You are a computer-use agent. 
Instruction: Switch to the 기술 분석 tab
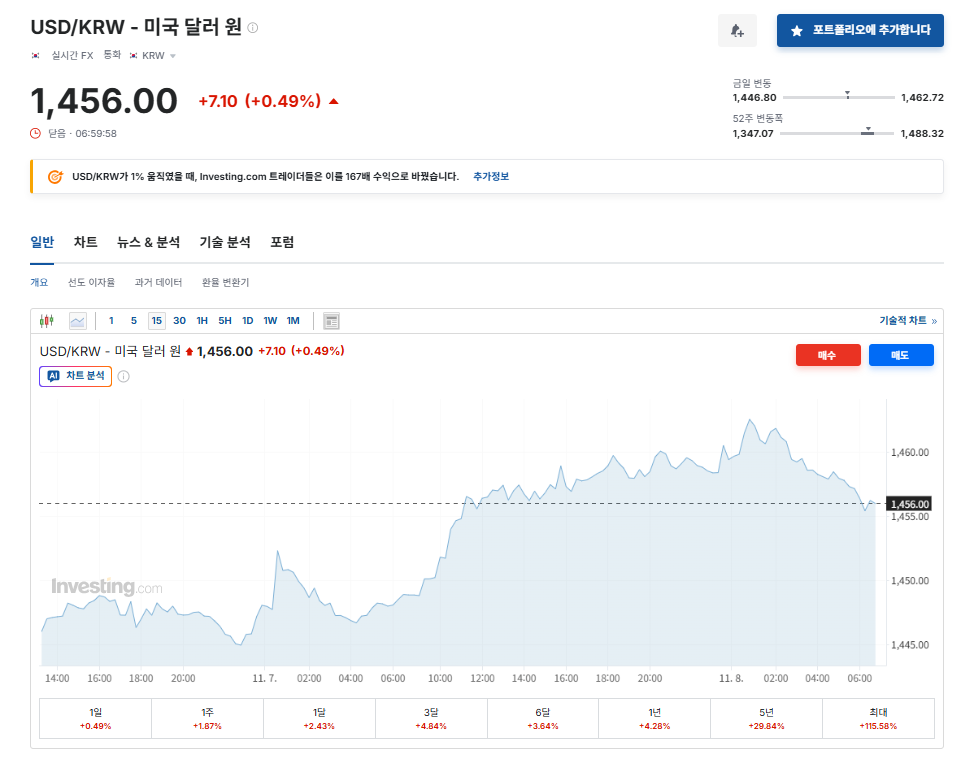pos(225,242)
